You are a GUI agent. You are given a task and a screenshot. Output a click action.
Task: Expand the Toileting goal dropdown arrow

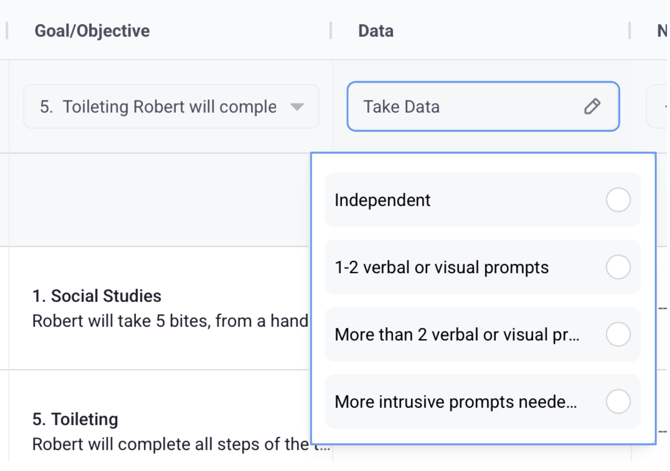point(297,107)
